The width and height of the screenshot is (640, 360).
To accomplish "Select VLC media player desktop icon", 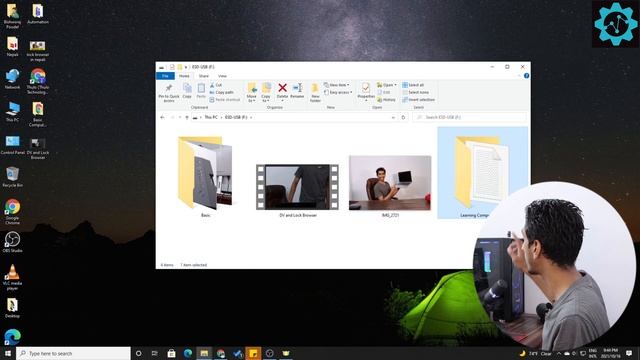I will pyautogui.click(x=13, y=277).
